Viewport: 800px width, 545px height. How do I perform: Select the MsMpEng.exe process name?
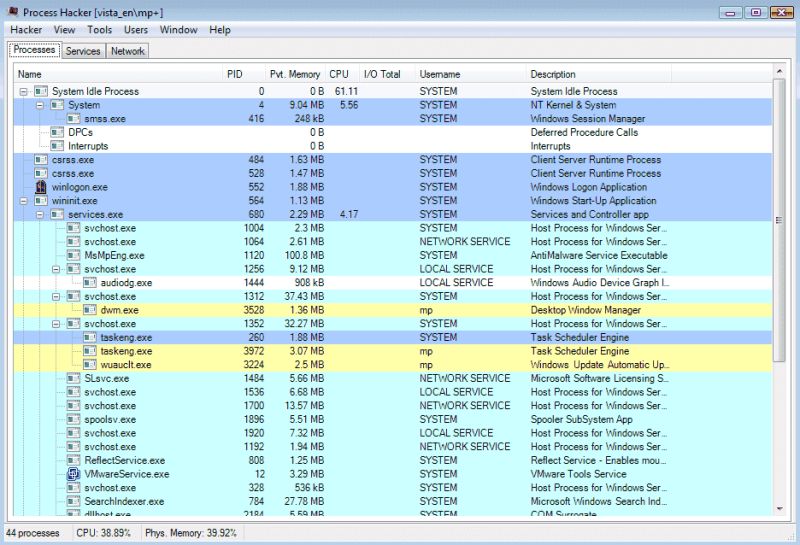114,255
